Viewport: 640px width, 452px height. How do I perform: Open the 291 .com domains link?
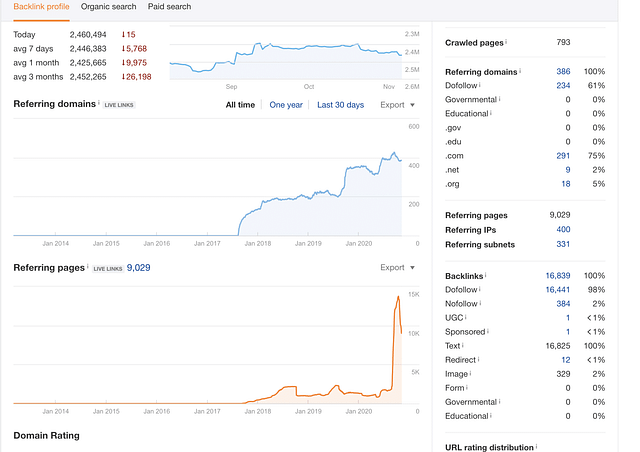[563, 156]
